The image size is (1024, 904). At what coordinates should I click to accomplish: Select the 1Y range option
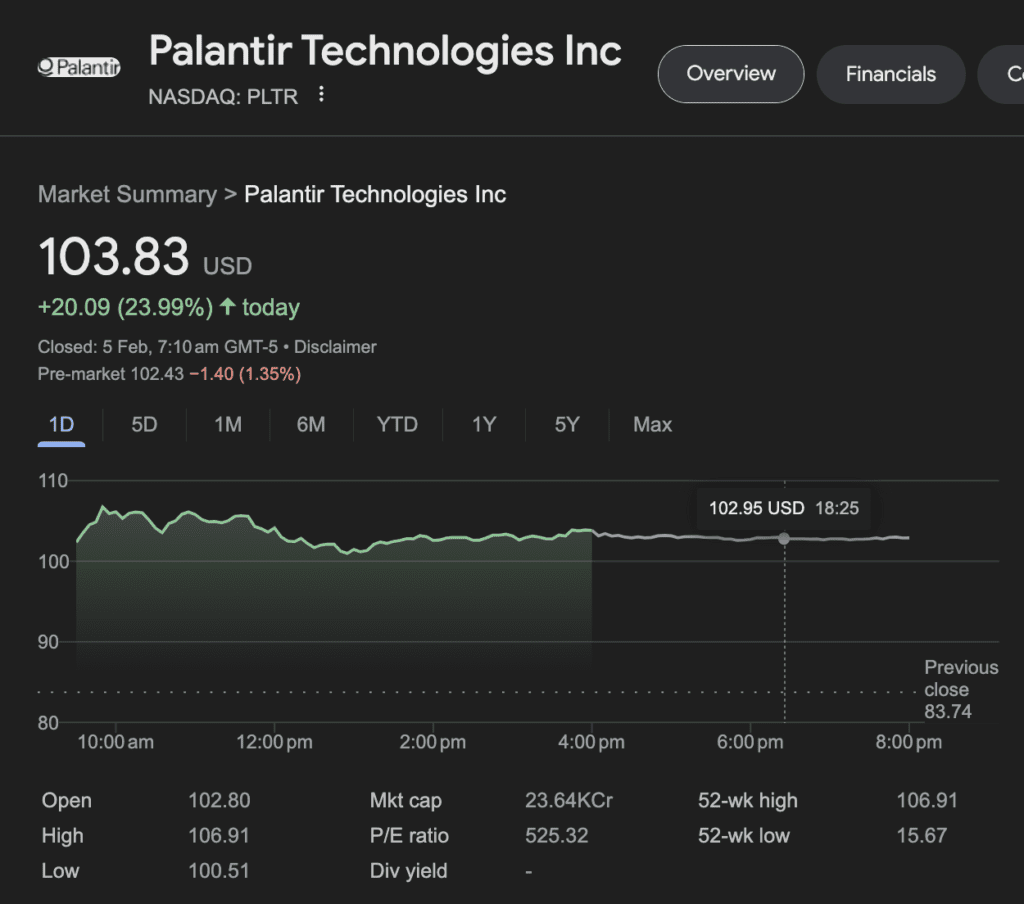pos(483,424)
